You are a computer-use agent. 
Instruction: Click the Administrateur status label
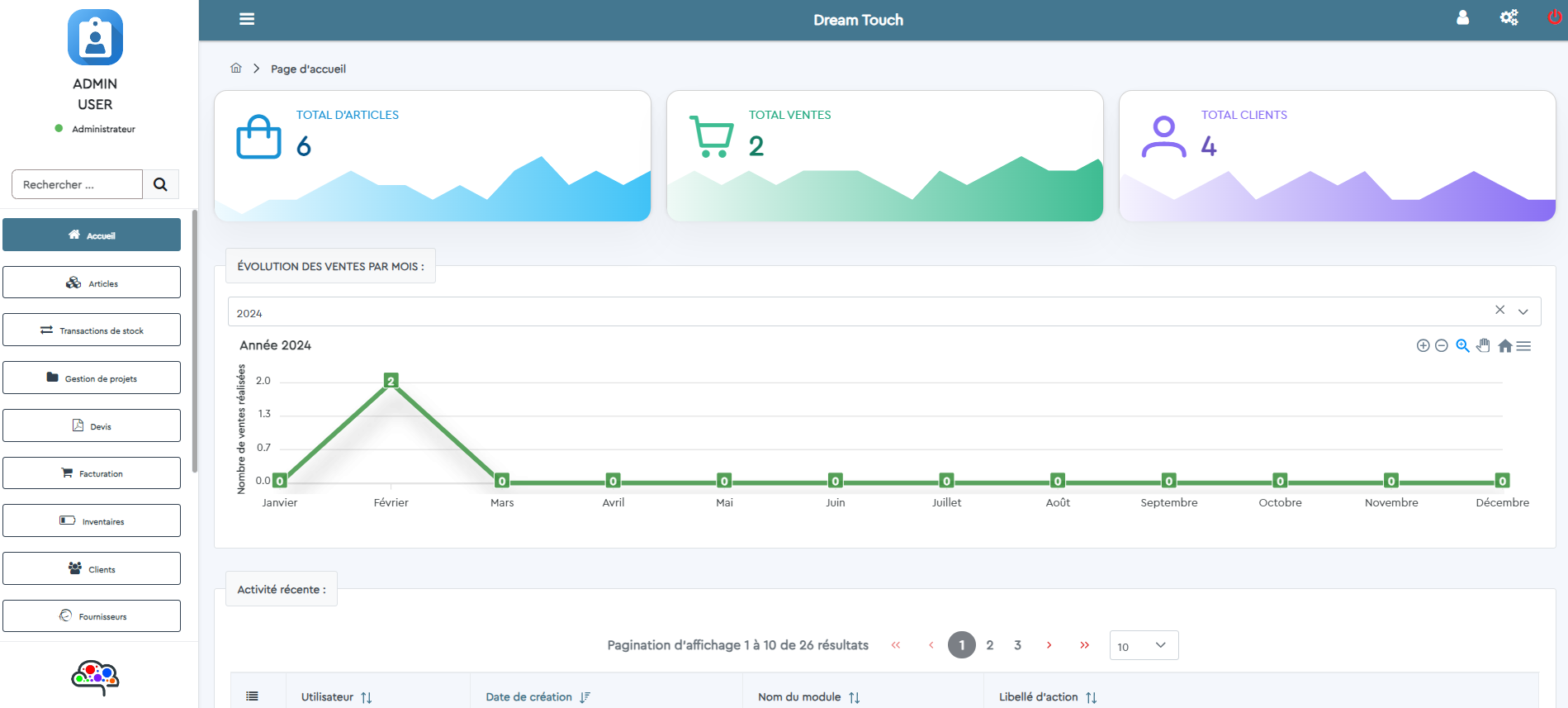[103, 129]
